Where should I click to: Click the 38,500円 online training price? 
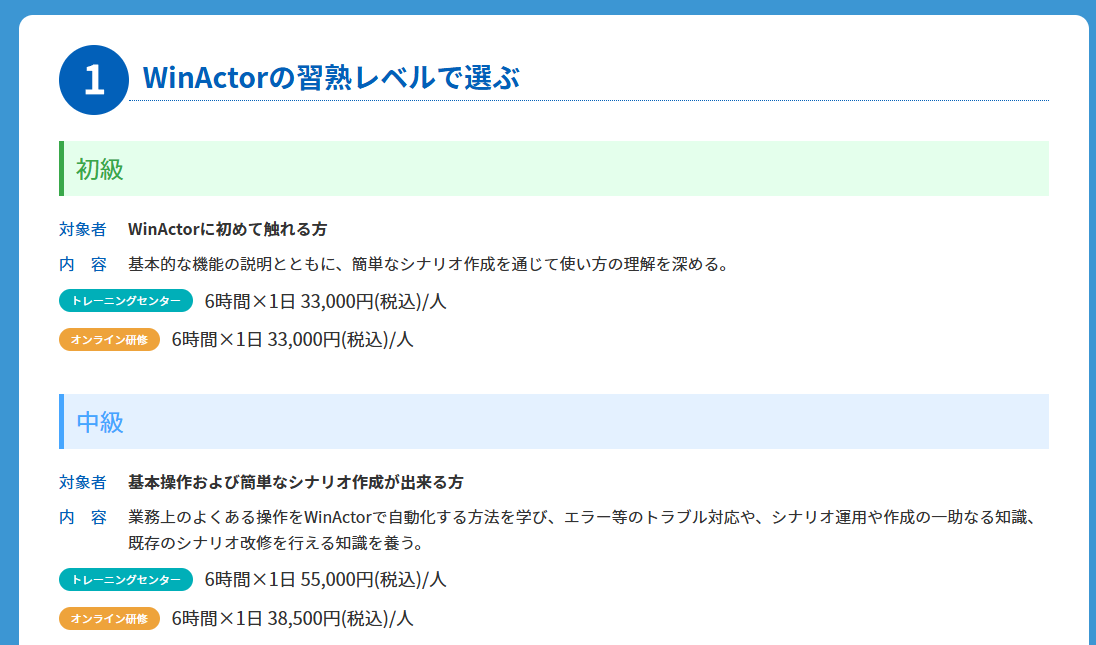(292, 619)
